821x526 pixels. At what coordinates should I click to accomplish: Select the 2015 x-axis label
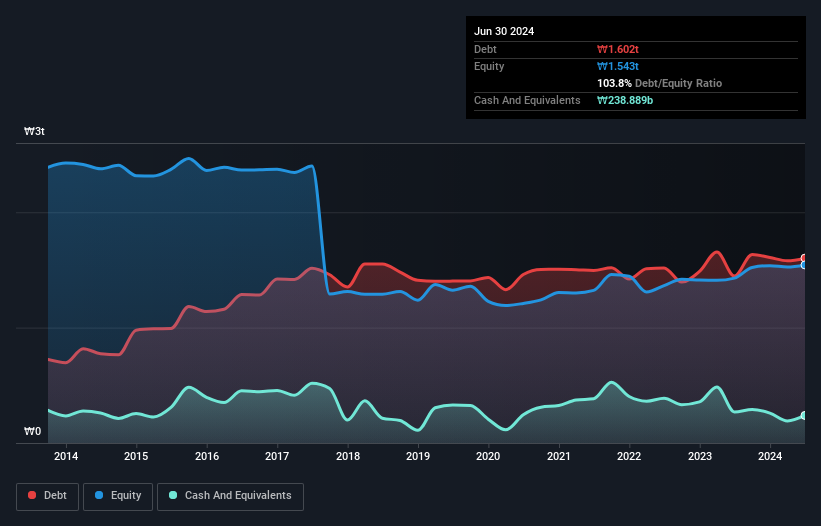pos(136,456)
